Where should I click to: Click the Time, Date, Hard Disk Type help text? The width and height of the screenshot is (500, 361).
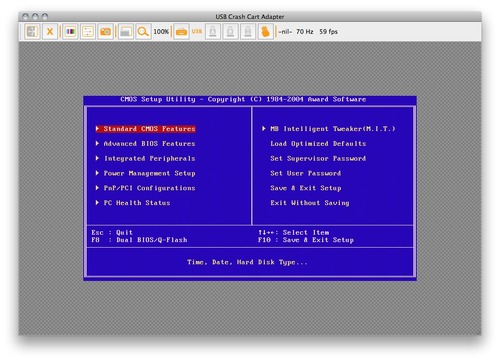click(x=247, y=262)
